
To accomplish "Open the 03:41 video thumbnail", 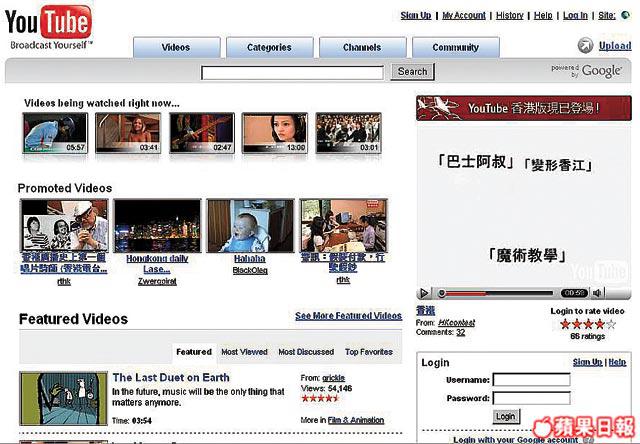I will point(128,133).
